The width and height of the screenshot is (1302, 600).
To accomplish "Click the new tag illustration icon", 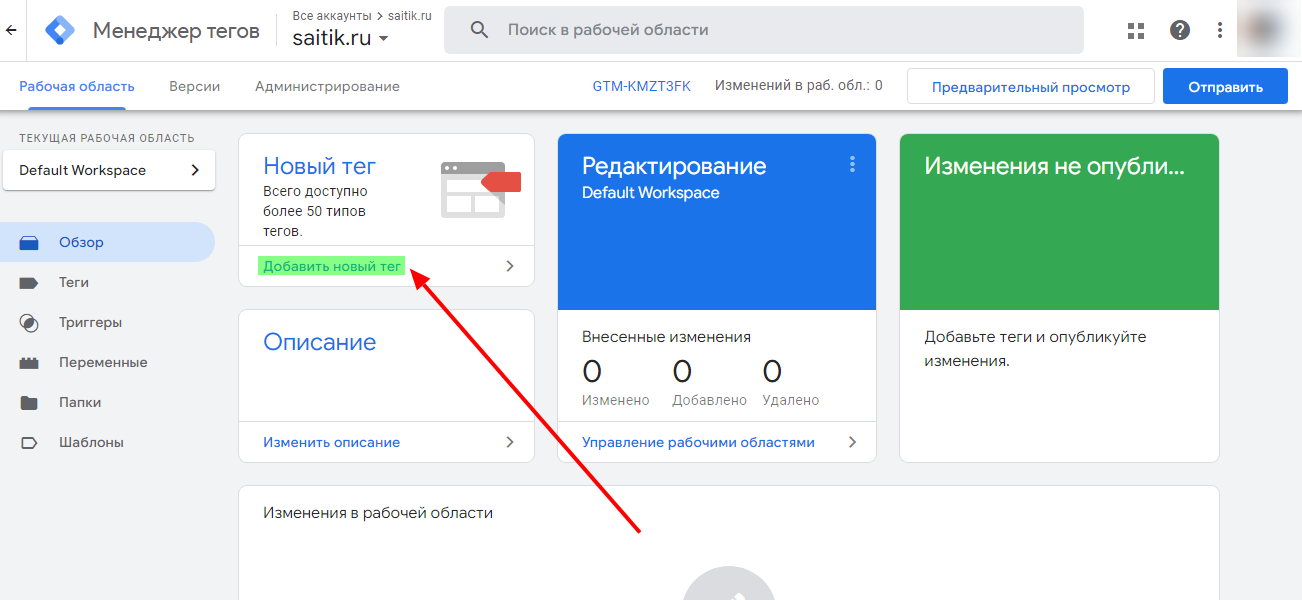I will 481,189.
